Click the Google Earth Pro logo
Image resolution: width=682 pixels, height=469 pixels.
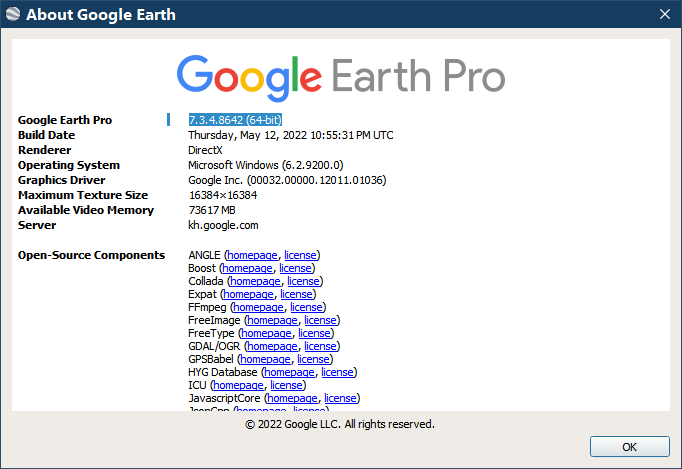[x=341, y=75]
